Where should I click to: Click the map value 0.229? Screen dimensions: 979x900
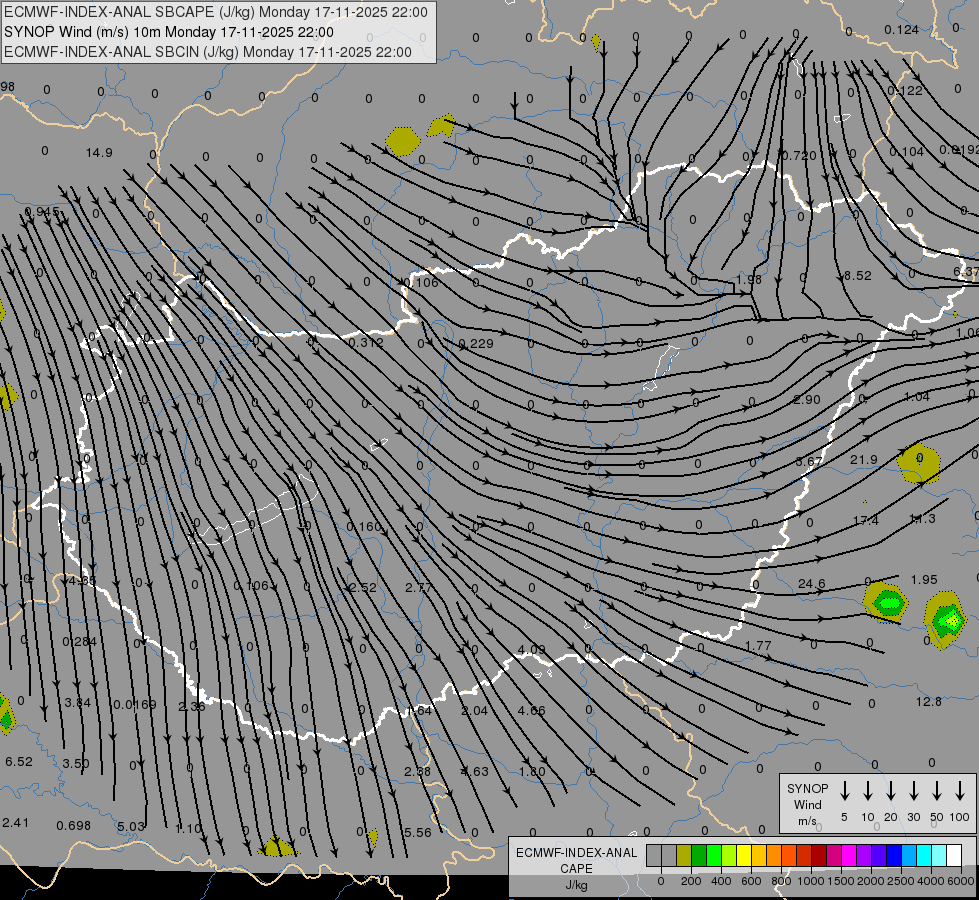[x=476, y=344]
